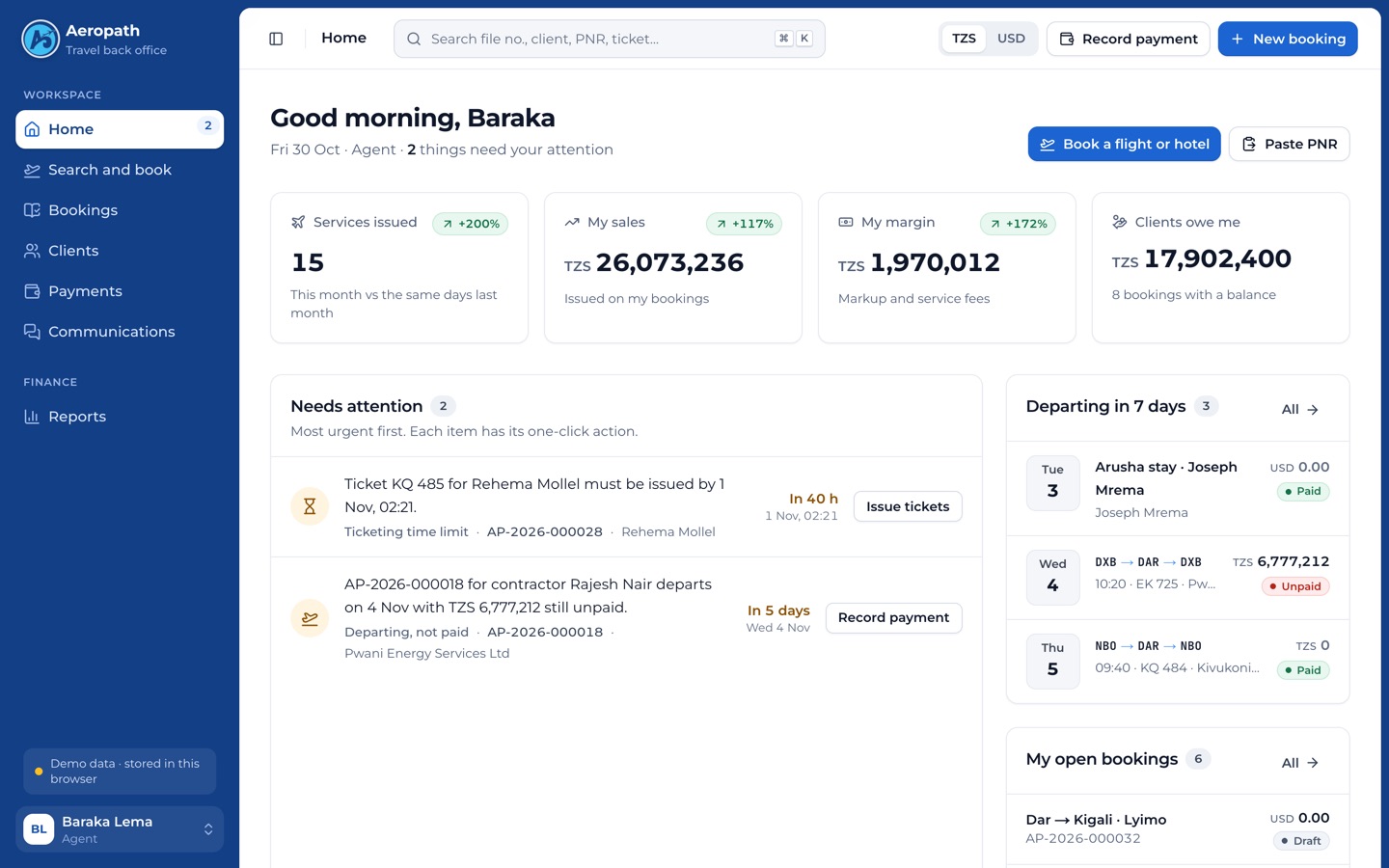Click the Draft status badge
This screenshot has height=868, width=1389.
pos(1301,841)
